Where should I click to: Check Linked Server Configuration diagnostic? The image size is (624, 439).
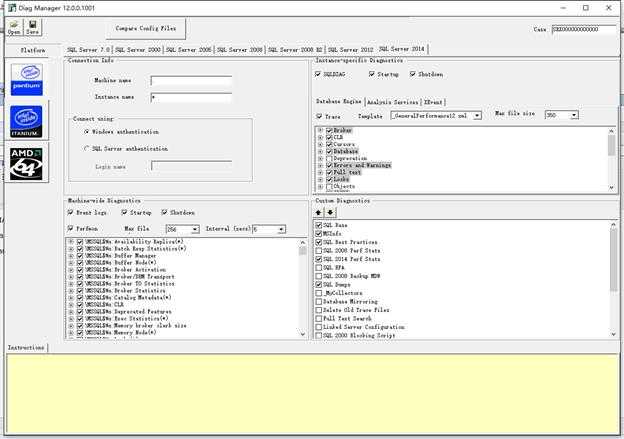[x=319, y=327]
